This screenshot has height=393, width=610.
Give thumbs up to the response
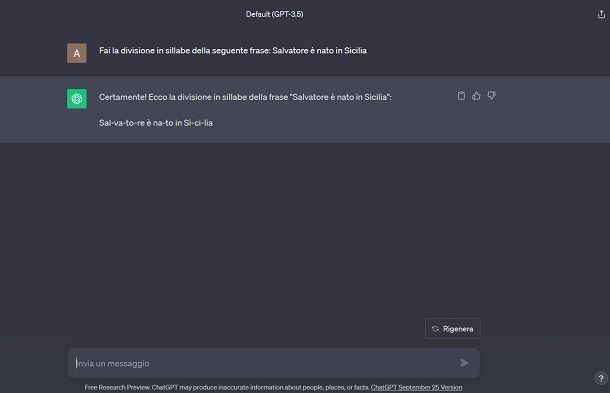tap(476, 96)
